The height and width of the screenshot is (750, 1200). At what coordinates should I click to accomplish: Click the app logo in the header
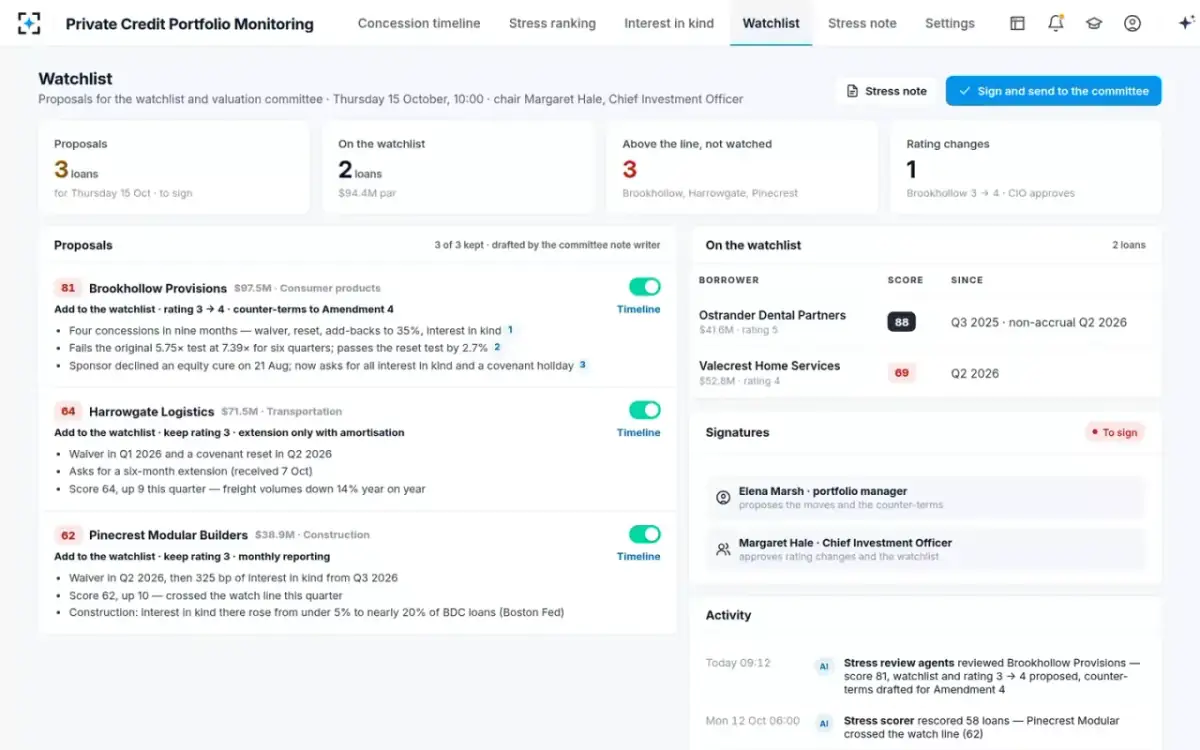(29, 23)
